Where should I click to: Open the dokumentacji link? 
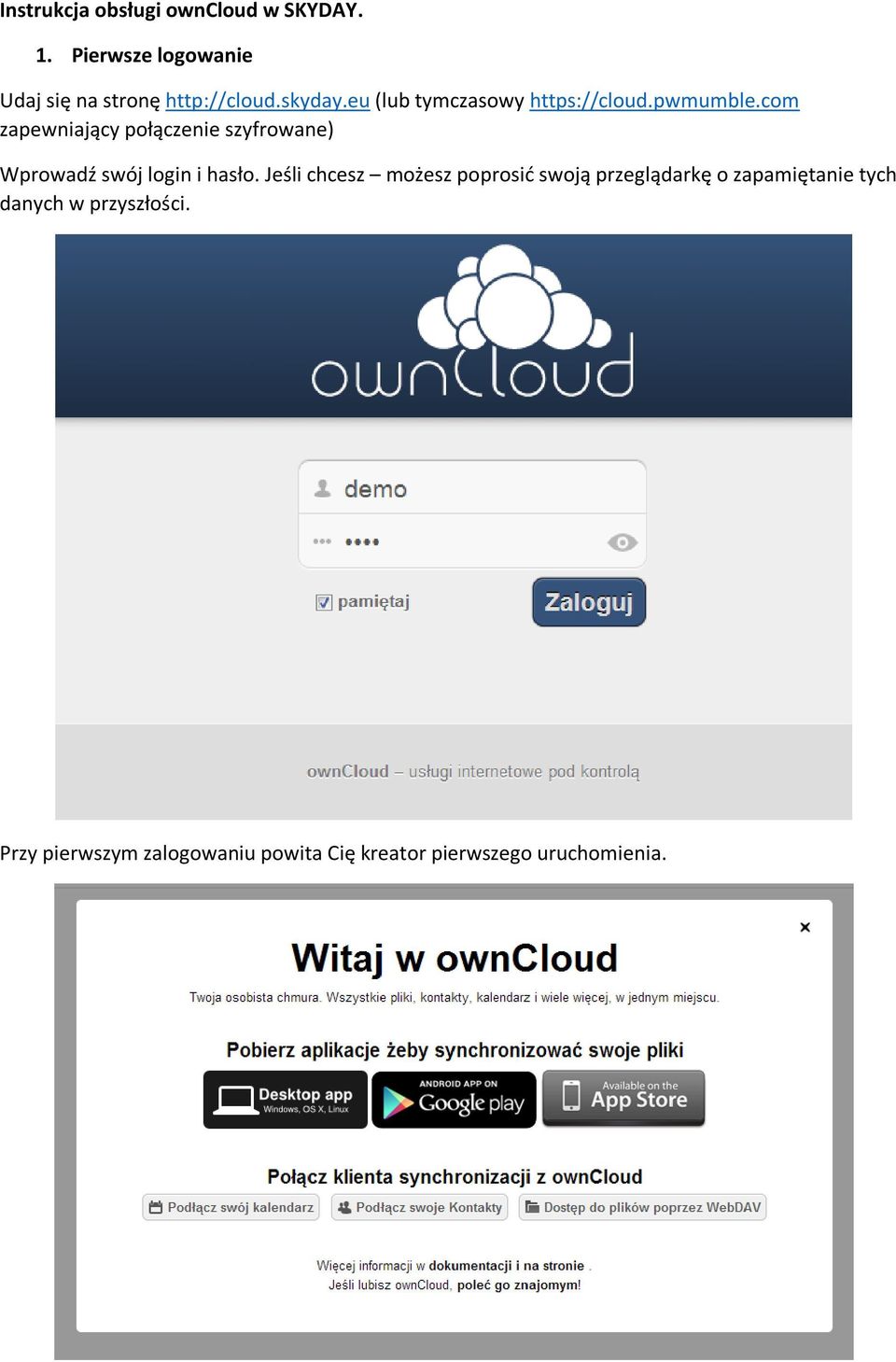tap(470, 1266)
